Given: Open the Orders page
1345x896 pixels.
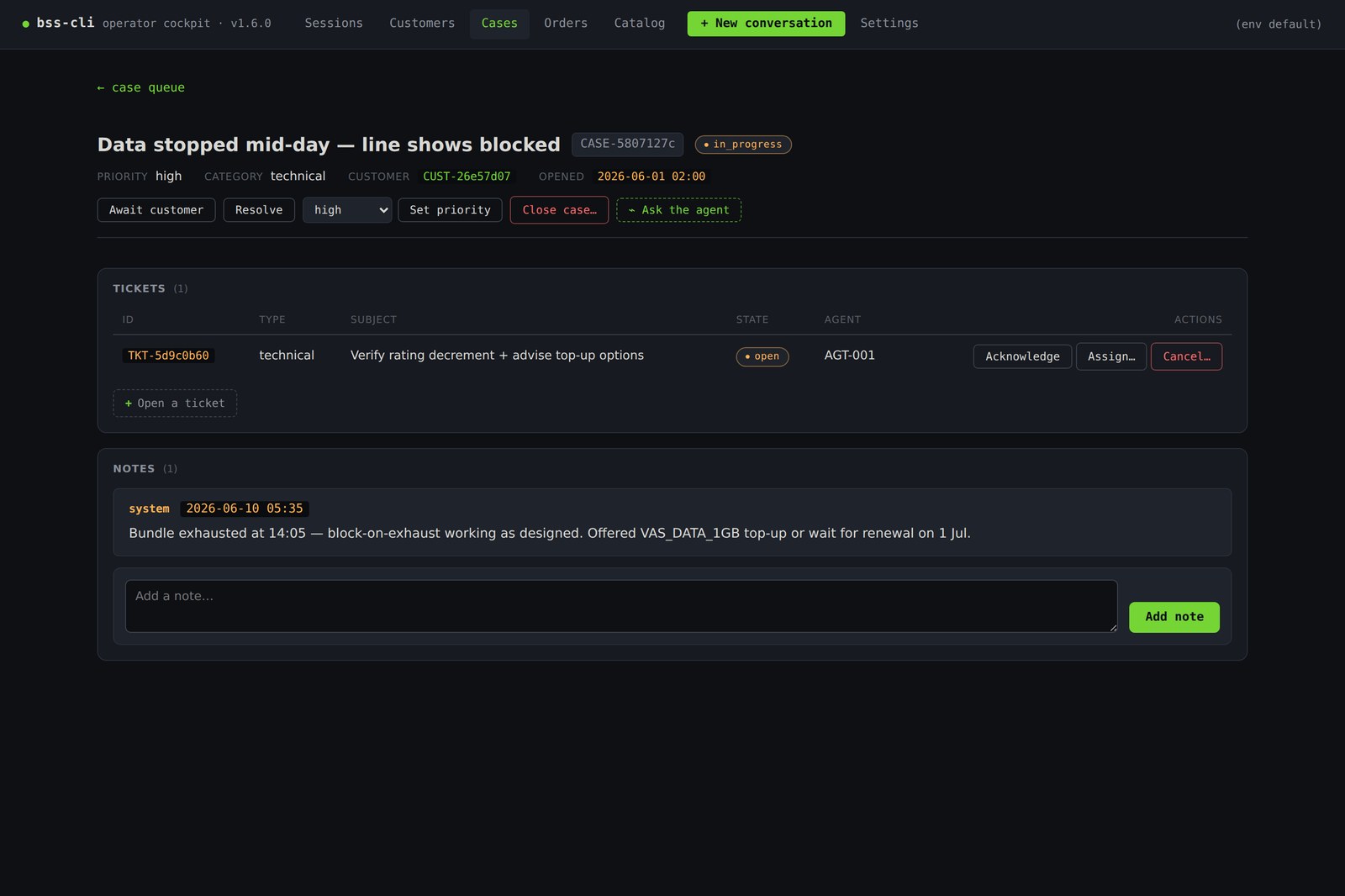Looking at the screenshot, I should coord(566,24).
